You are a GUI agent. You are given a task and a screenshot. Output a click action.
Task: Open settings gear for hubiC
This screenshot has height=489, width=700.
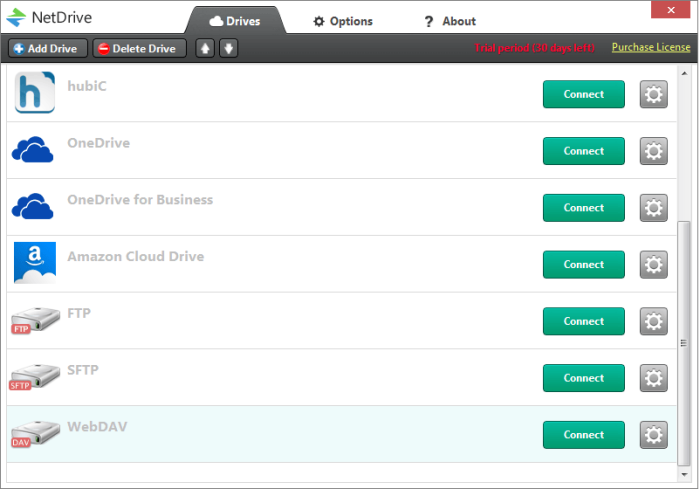[654, 94]
